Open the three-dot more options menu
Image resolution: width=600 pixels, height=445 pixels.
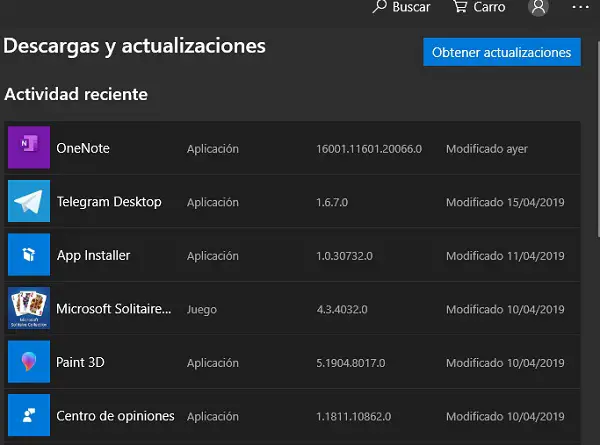click(580, 7)
